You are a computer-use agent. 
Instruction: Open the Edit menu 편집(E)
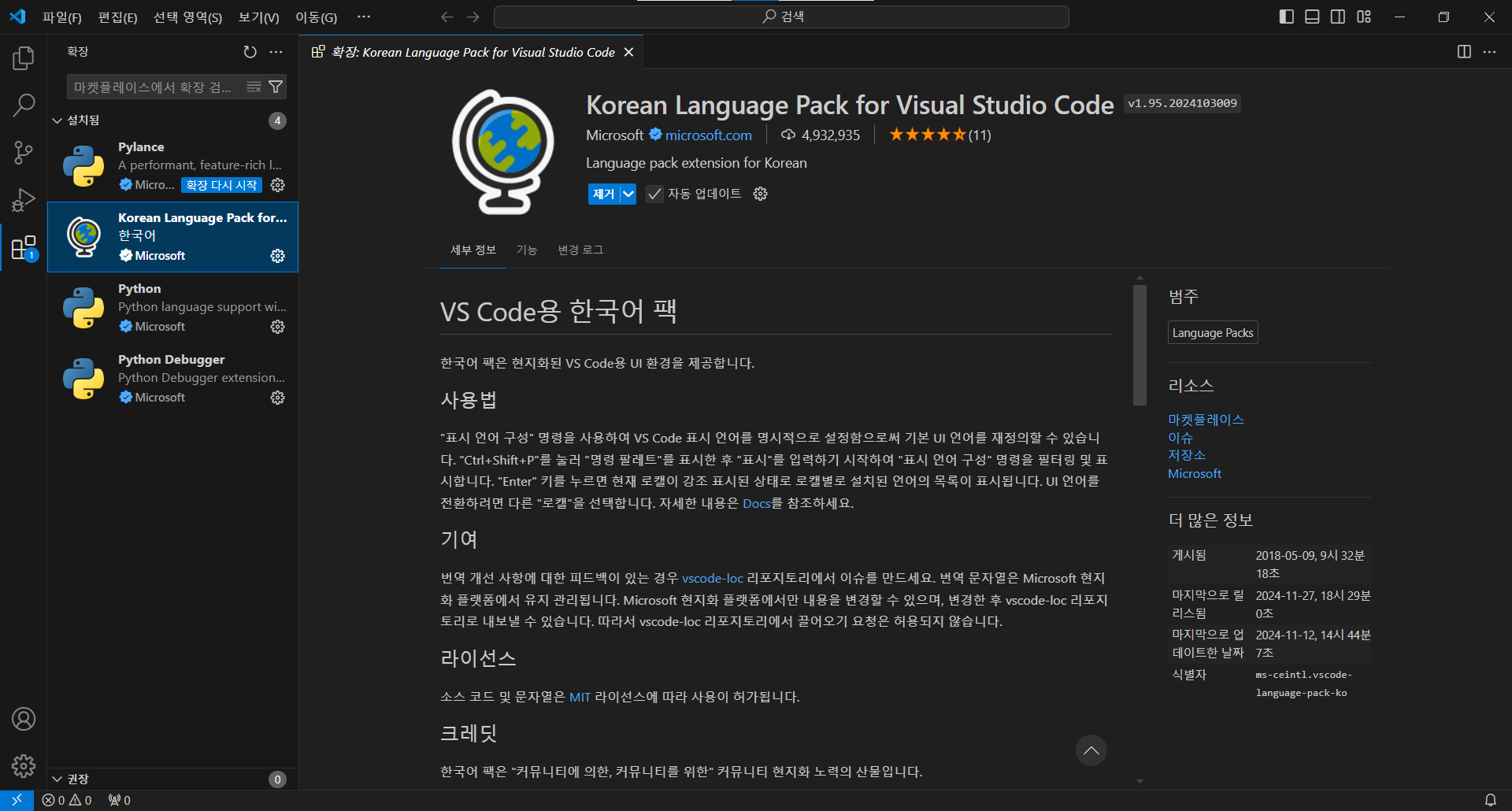point(117,17)
